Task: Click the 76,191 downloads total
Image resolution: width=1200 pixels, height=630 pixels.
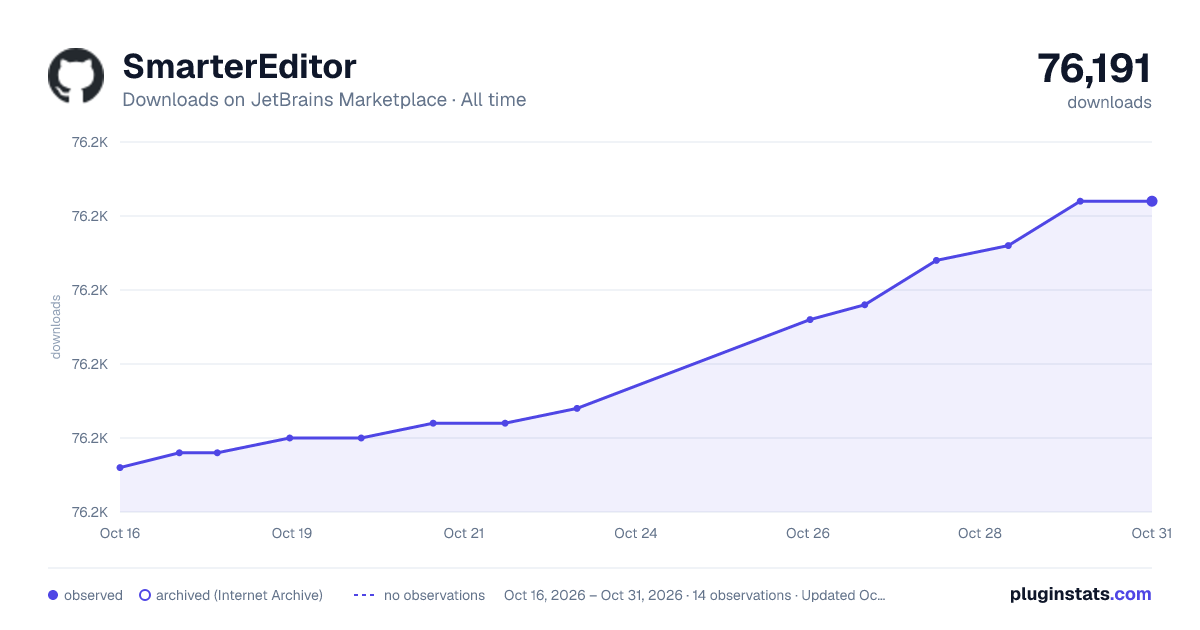Action: [x=1094, y=69]
